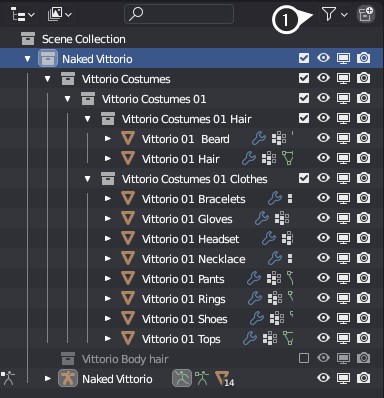The height and width of the screenshot is (398, 384).
Task: Click the mesh children icon labeled 14
Action: [224, 379]
